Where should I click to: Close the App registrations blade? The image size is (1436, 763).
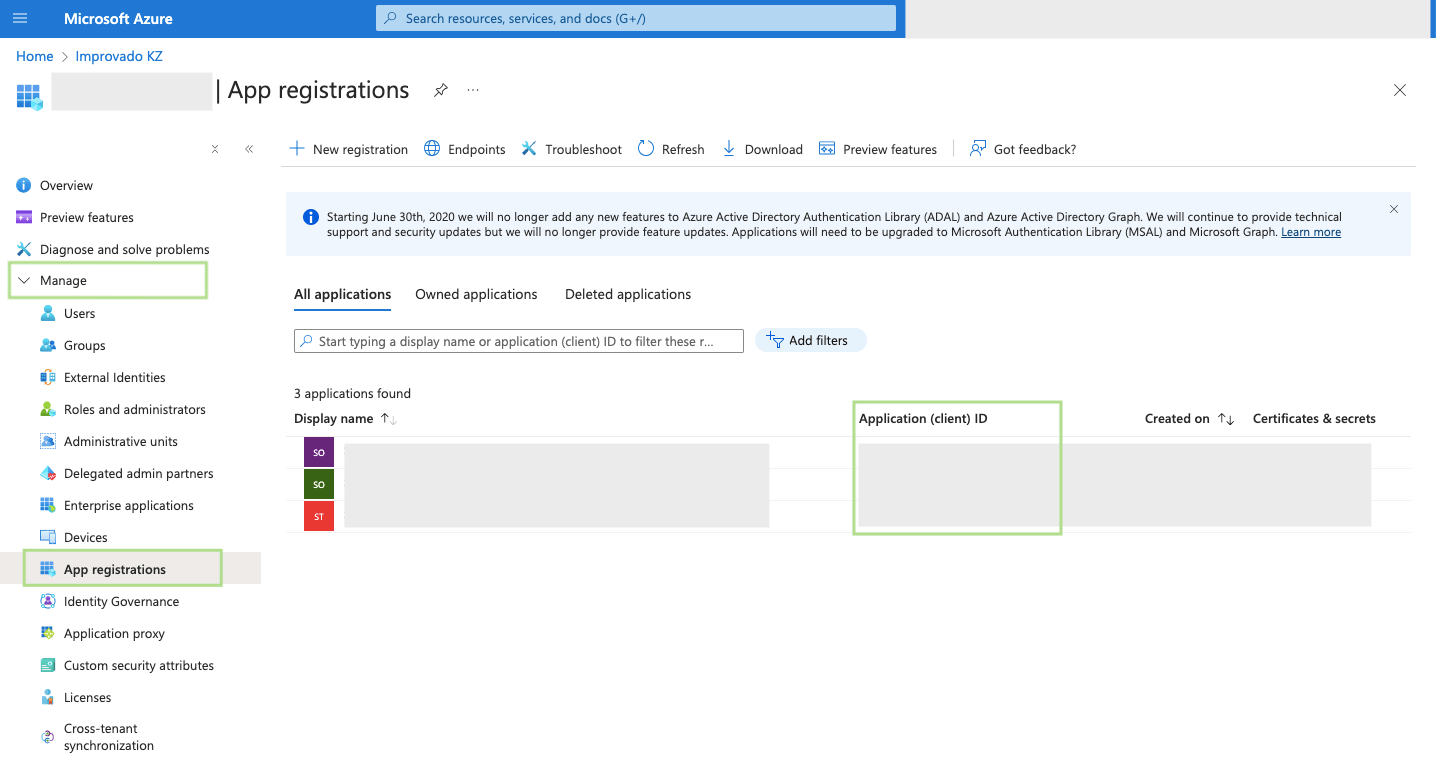pos(1400,90)
